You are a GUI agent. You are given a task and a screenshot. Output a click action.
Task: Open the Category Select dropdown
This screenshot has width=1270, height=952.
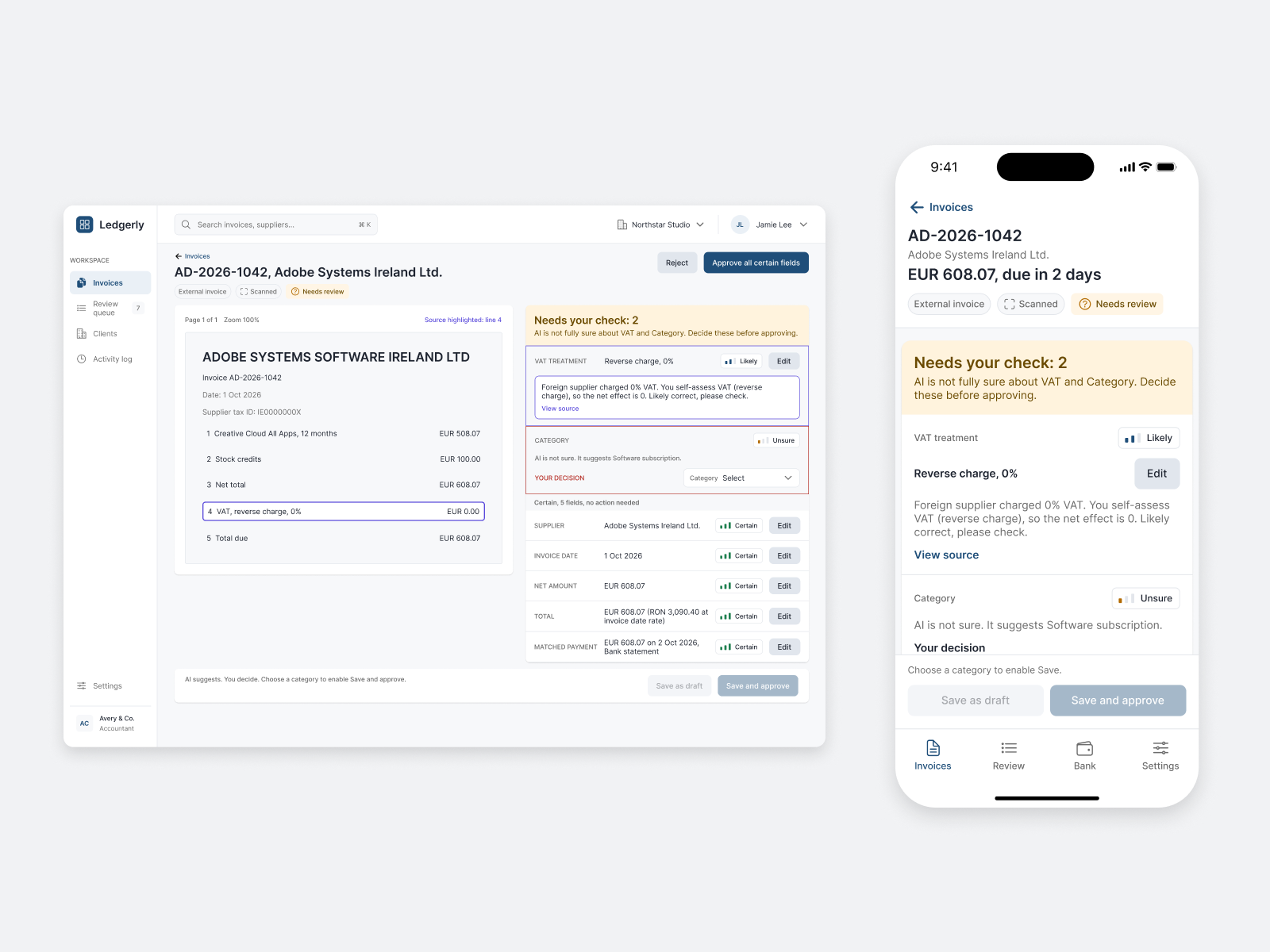coord(741,478)
